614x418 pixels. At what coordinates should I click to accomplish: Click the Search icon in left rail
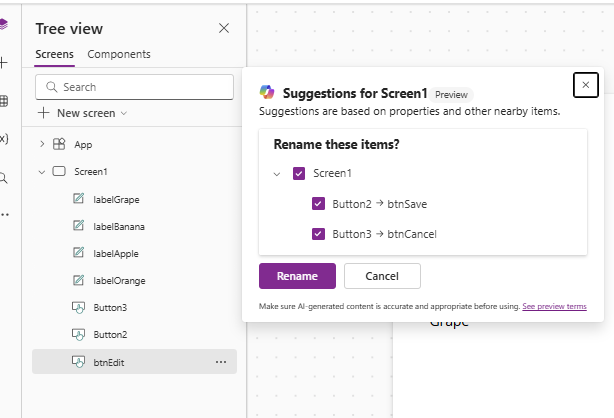coord(4,179)
